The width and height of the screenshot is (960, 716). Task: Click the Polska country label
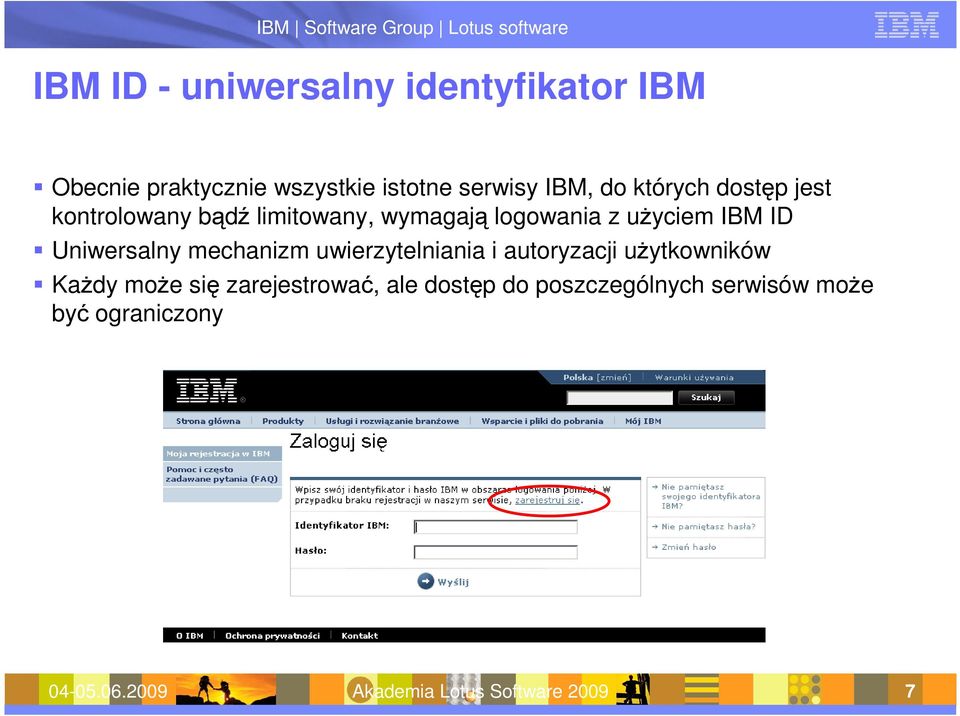[578, 378]
